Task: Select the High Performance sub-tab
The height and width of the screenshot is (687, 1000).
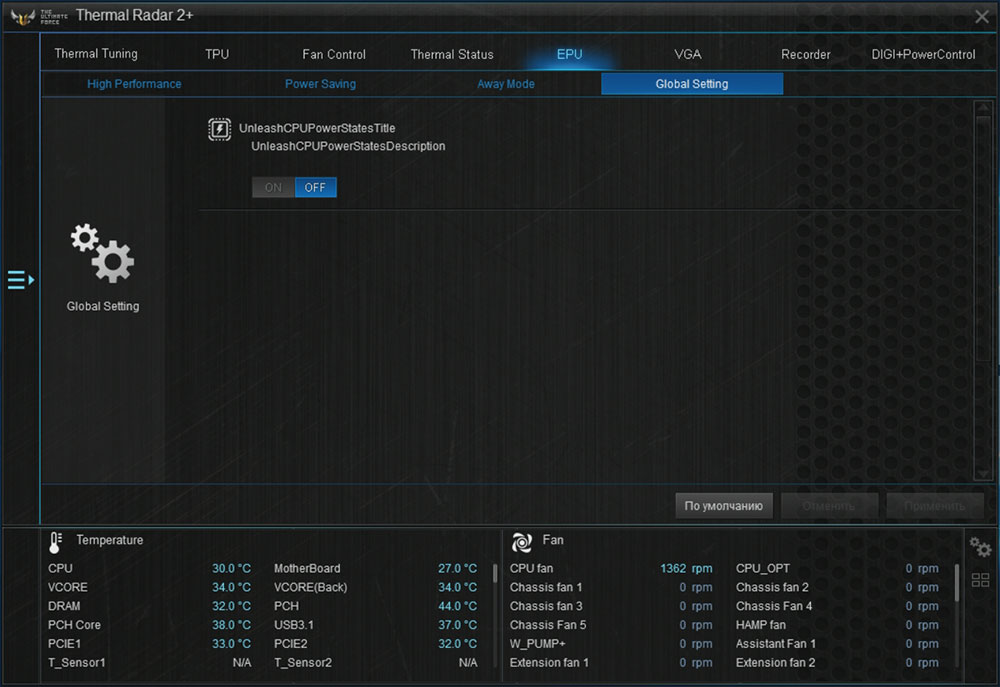Action: pos(134,84)
